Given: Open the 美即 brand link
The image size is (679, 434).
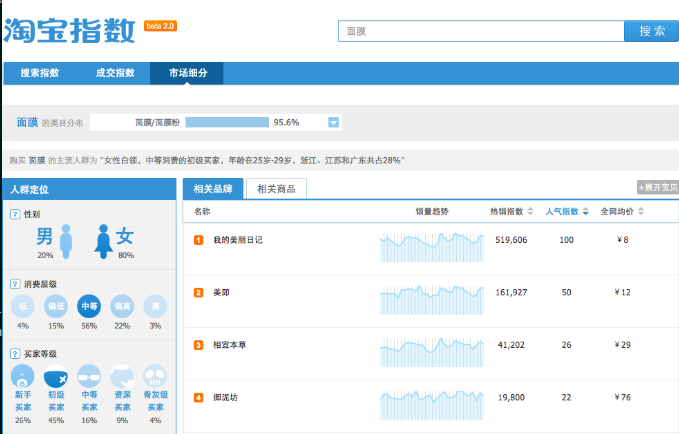Looking at the screenshot, I should [x=221, y=293].
